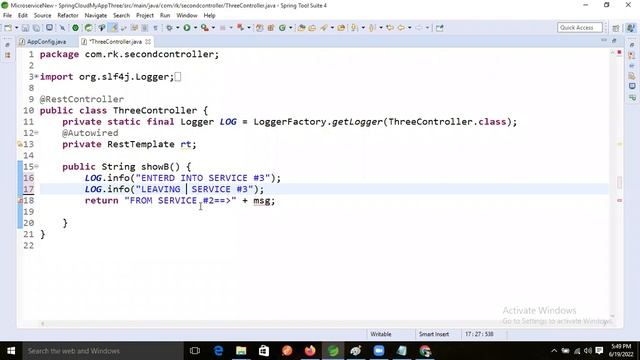Click the Quick Access search field
The width and height of the screenshot is (640, 360).
pyautogui.click(x=580, y=27)
